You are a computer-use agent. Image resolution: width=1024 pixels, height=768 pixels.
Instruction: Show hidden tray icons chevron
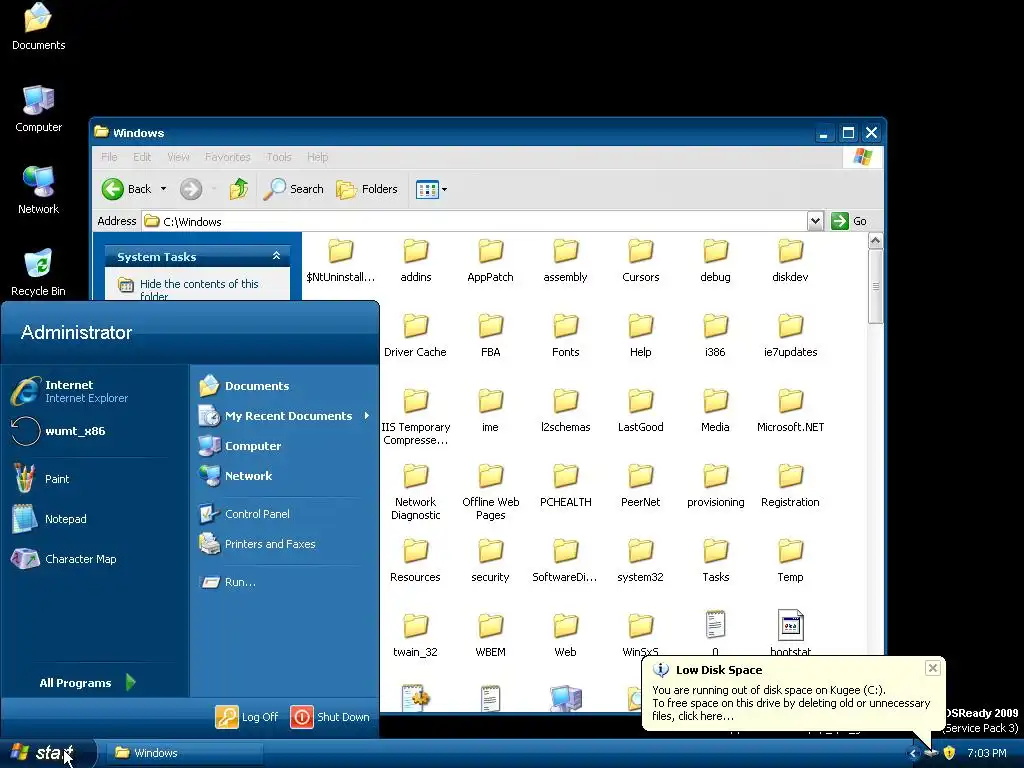click(912, 754)
